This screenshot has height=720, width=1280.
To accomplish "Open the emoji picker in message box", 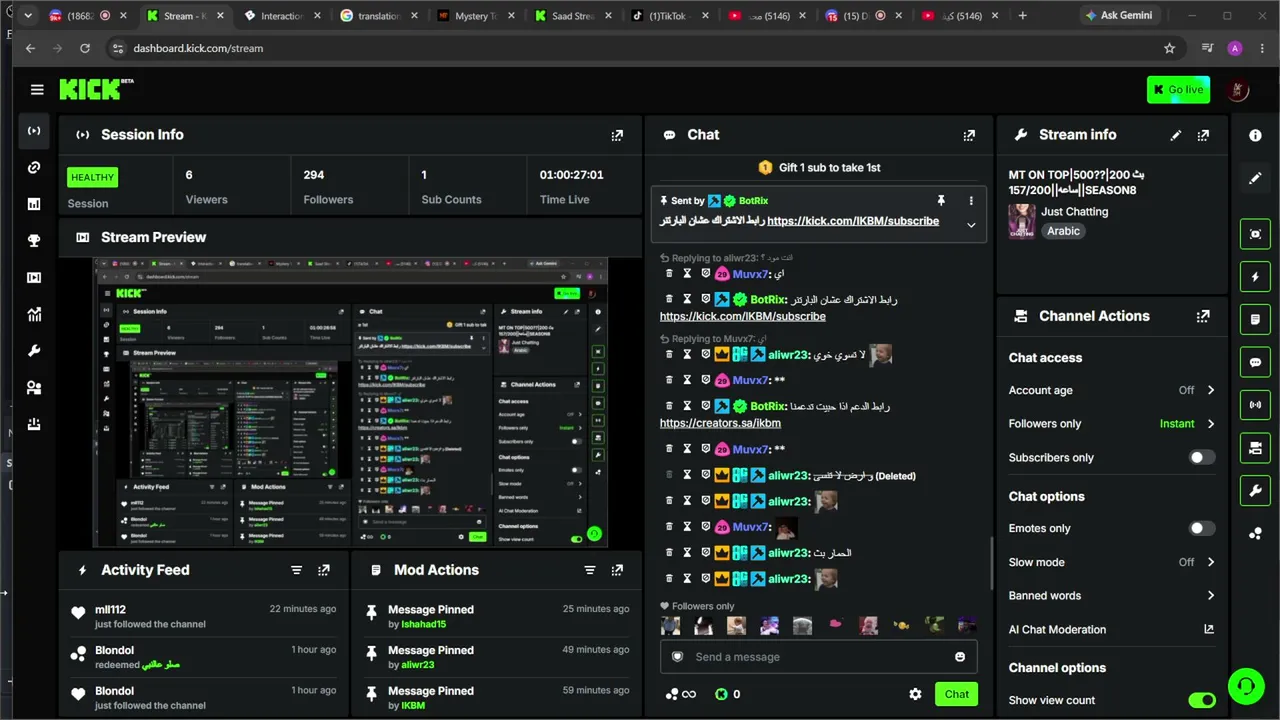I will 960,657.
